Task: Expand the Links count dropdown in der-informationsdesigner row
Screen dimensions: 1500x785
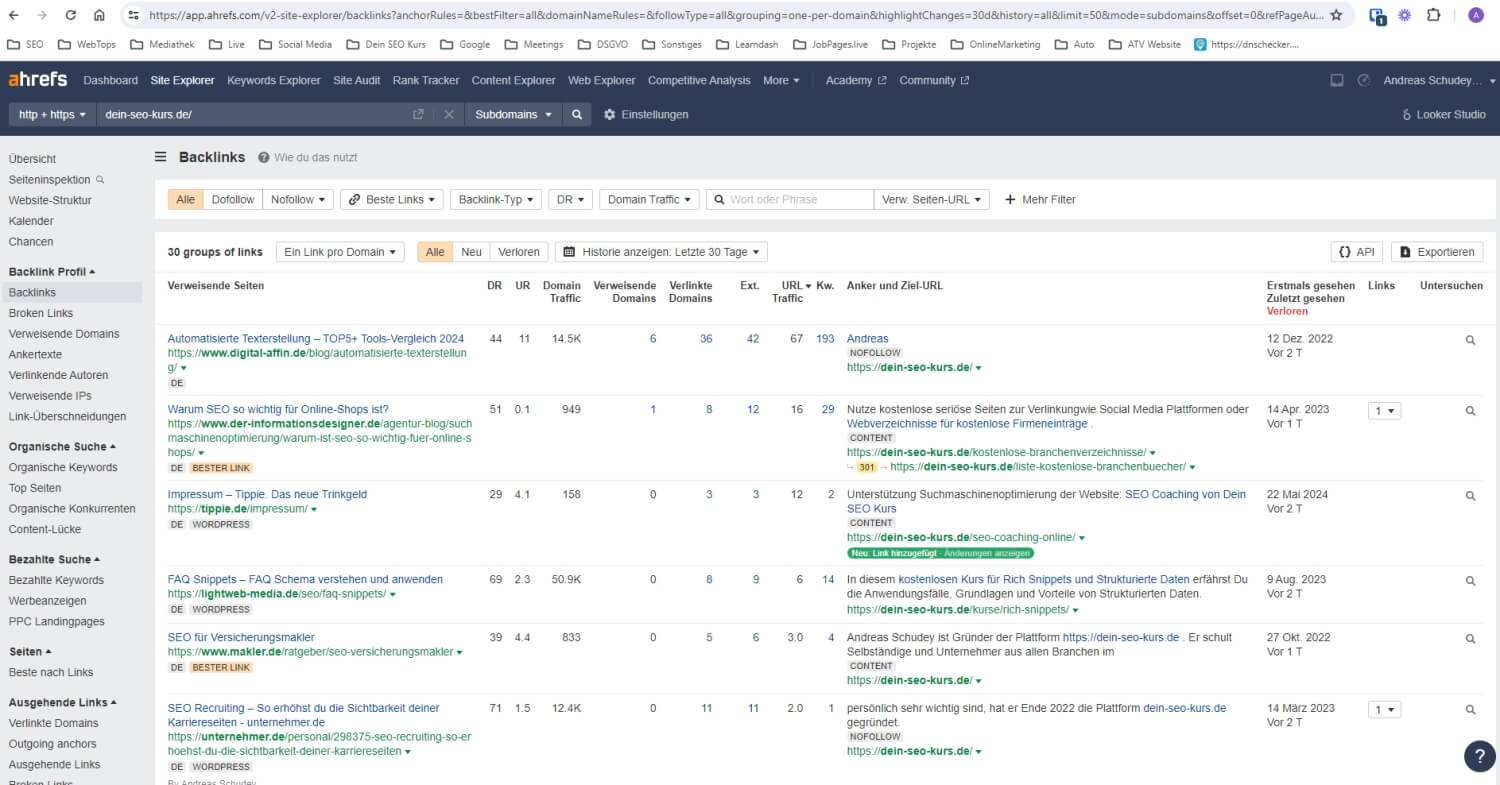Action: coord(1384,411)
